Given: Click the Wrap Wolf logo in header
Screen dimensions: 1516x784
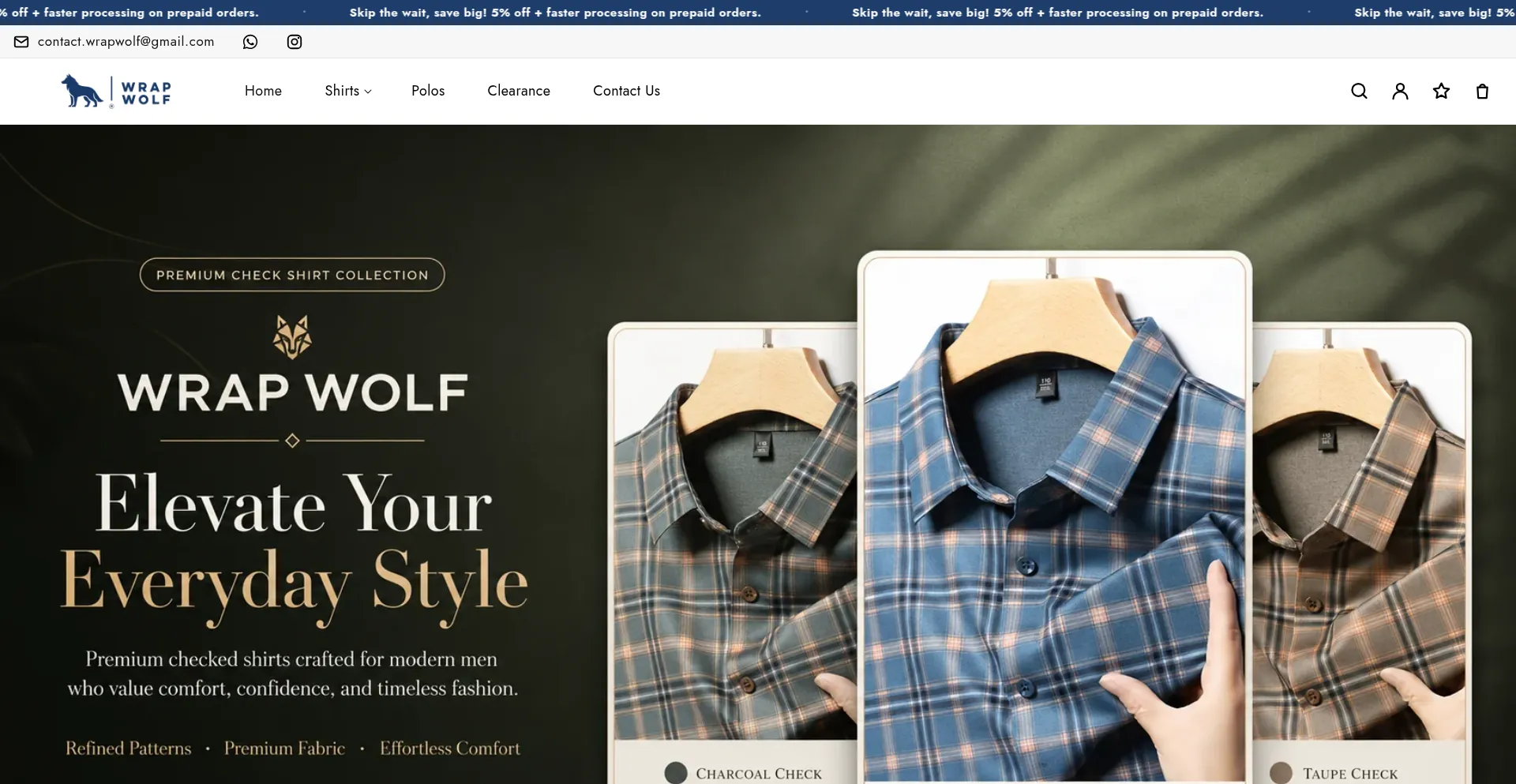Looking at the screenshot, I should tap(116, 91).
